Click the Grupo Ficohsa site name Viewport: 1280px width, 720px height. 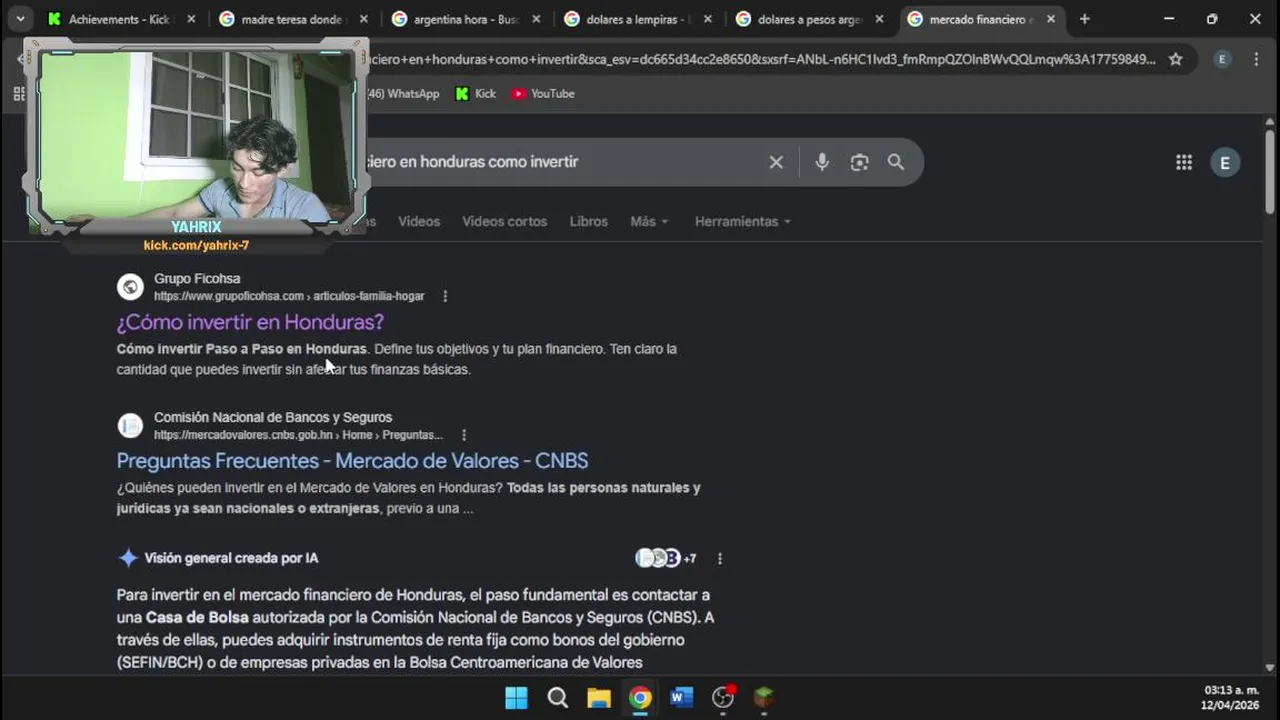[x=197, y=279]
